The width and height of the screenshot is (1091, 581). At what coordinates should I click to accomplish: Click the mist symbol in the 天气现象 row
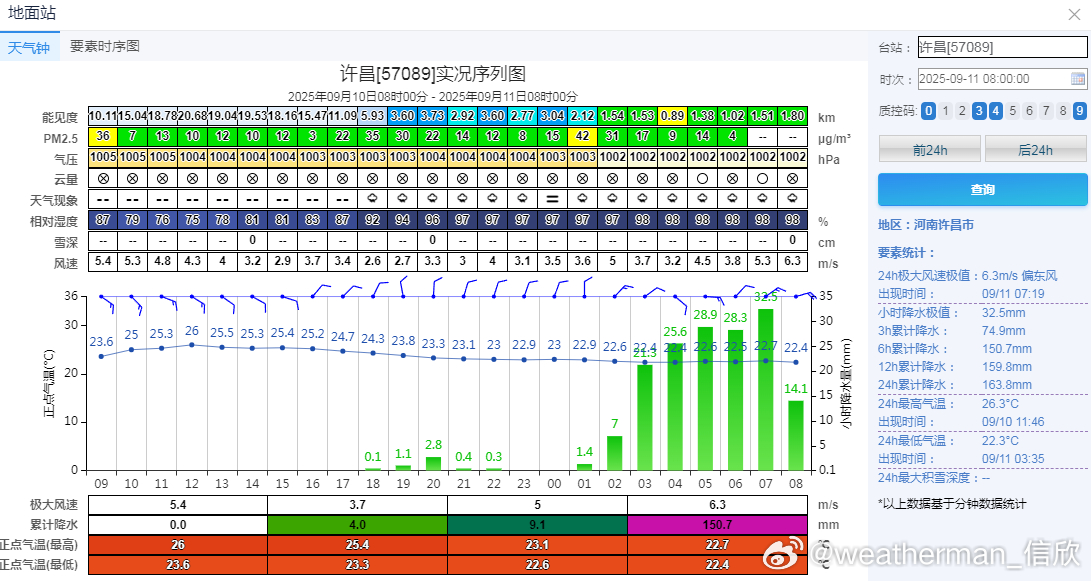pyautogui.click(x=552, y=199)
